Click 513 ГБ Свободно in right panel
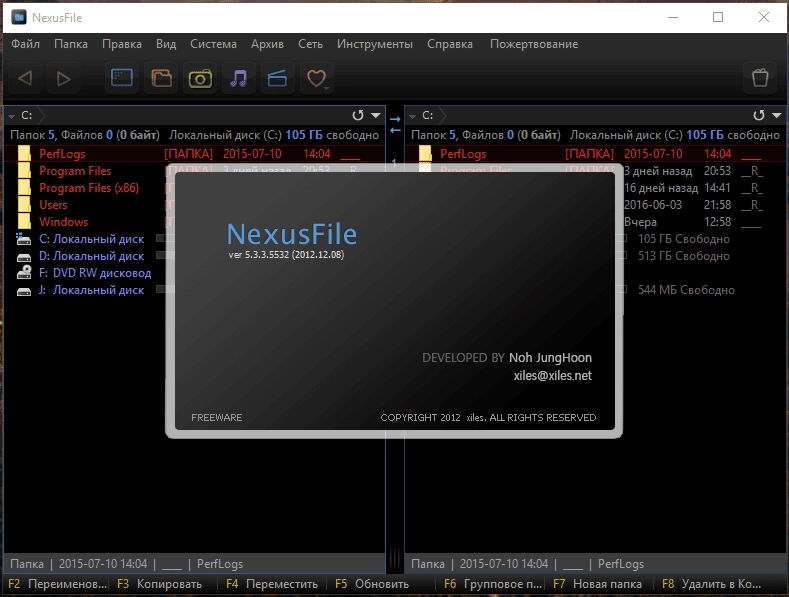Image resolution: width=789 pixels, height=597 pixels. pos(684,256)
